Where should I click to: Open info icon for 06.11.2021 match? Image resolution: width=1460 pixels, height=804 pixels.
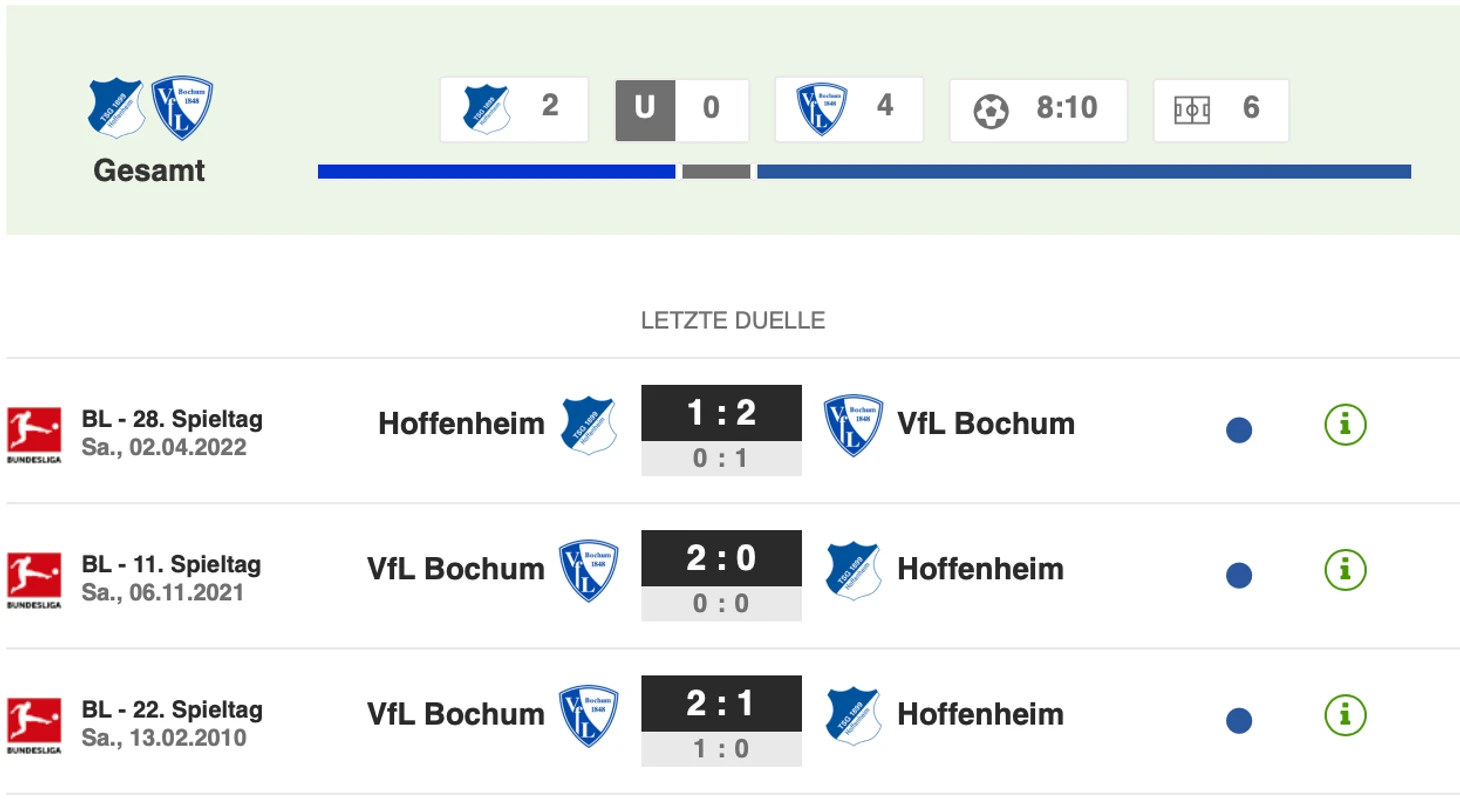1345,570
